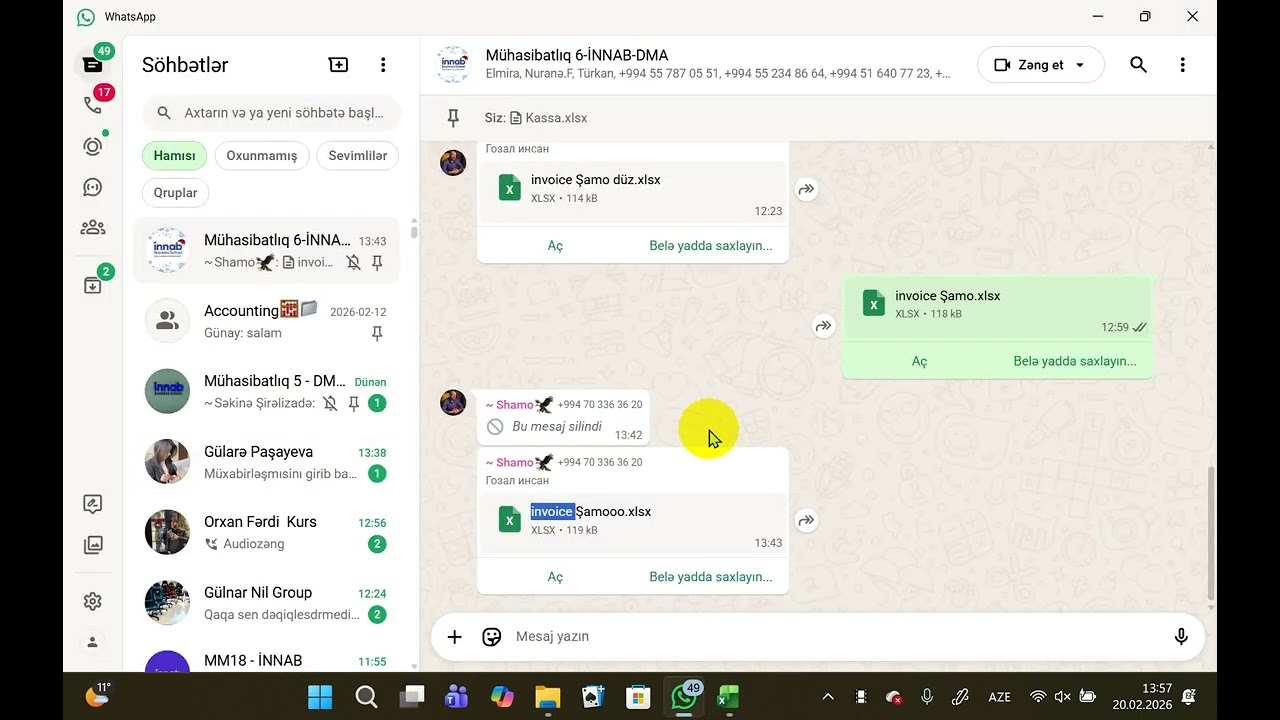This screenshot has width=1280, height=720.
Task: Attach a file with the plus button
Action: (x=454, y=637)
